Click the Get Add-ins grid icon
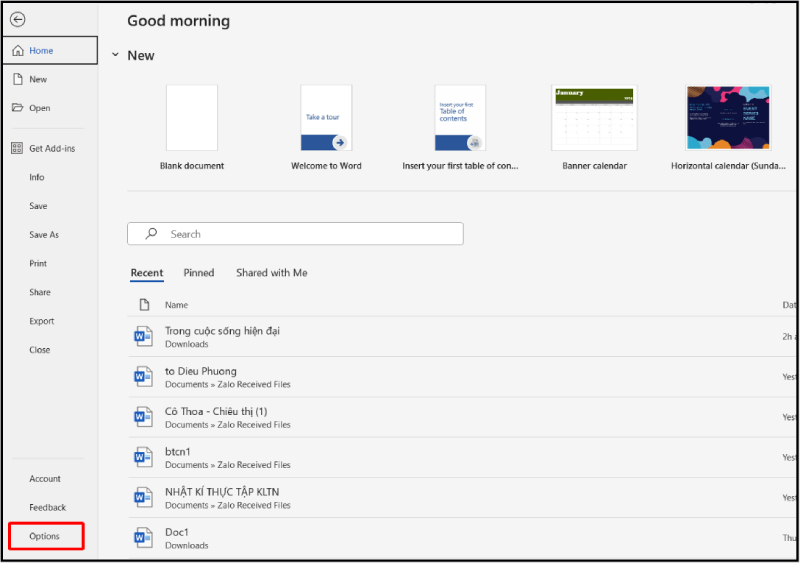Screen dimensions: 800x563 click(x=17, y=148)
